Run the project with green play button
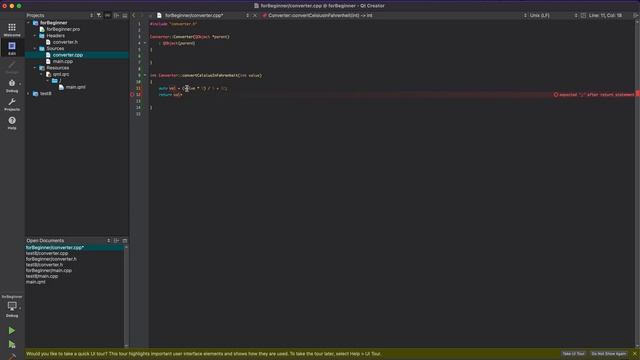This screenshot has width=640, height=360. coord(12,330)
